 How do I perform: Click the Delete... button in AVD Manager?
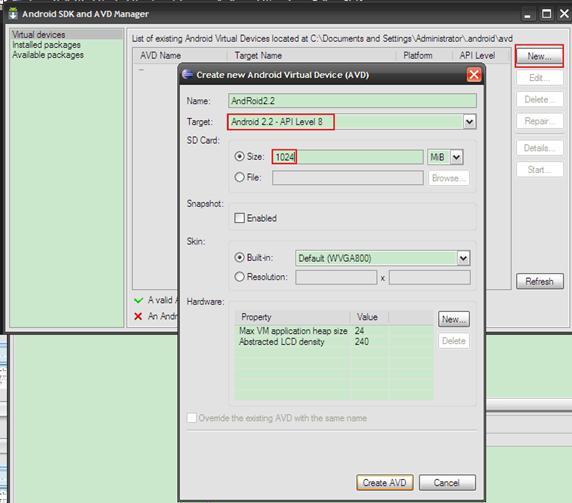coord(540,100)
